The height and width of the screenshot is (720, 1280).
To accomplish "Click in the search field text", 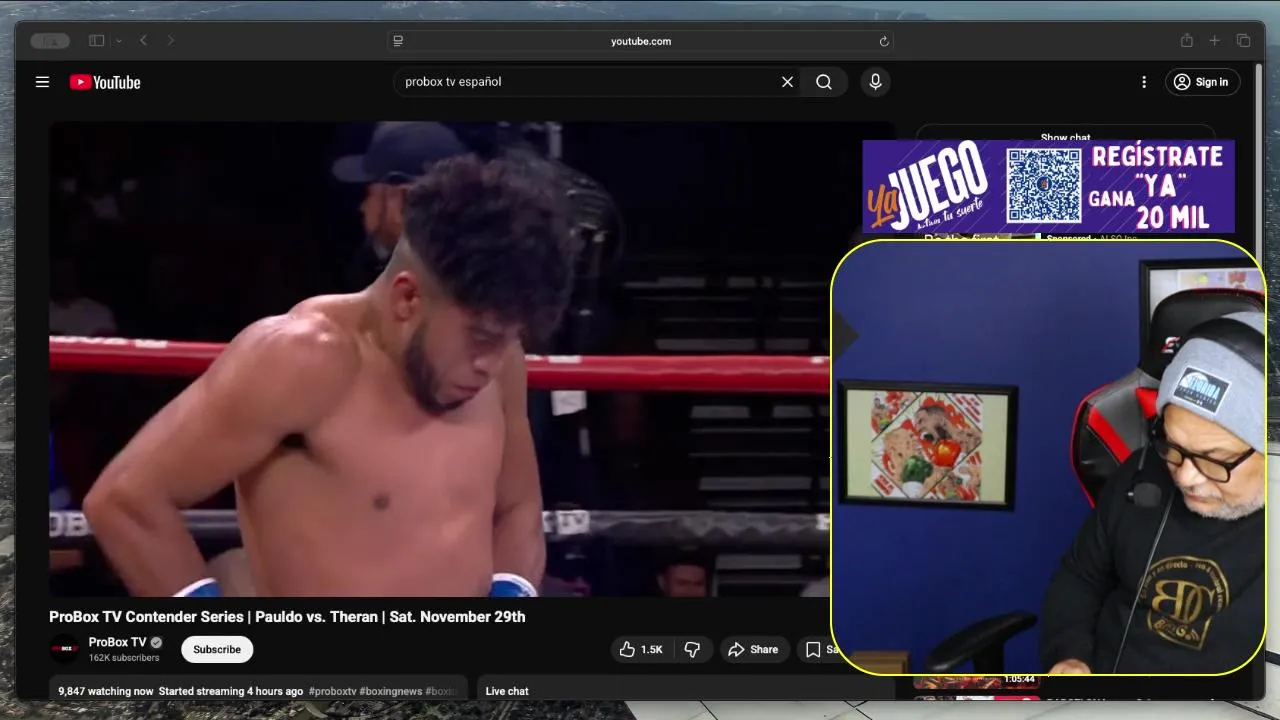I will pyautogui.click(x=453, y=82).
